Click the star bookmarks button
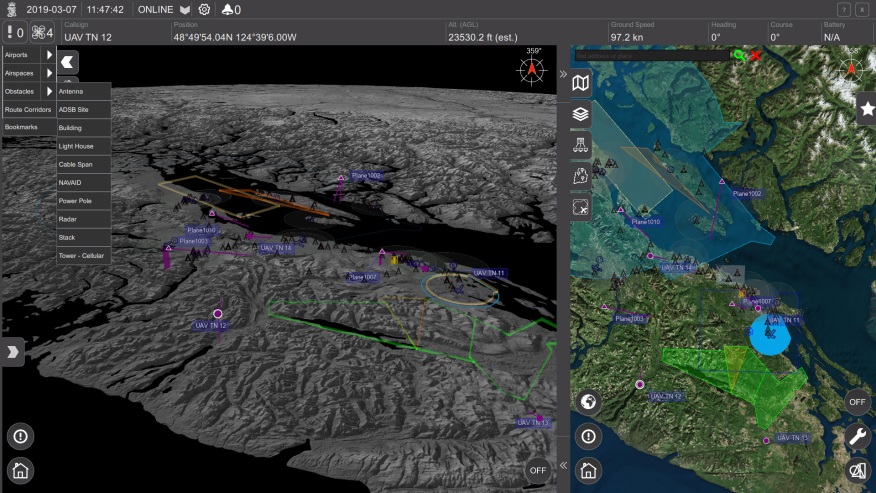This screenshot has width=876, height=493. pos(866,109)
